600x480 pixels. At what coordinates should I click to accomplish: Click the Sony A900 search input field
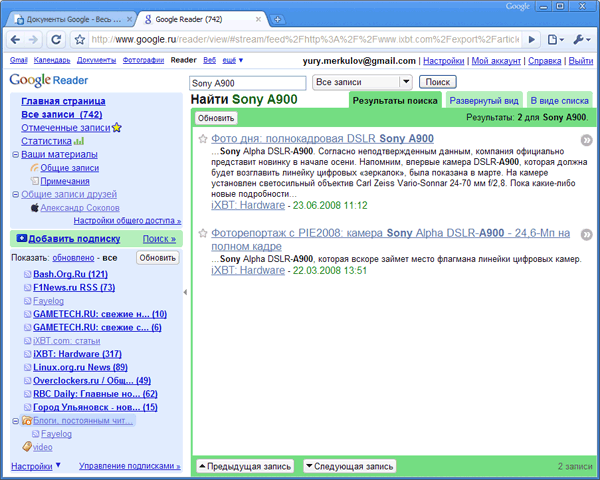tap(248, 83)
